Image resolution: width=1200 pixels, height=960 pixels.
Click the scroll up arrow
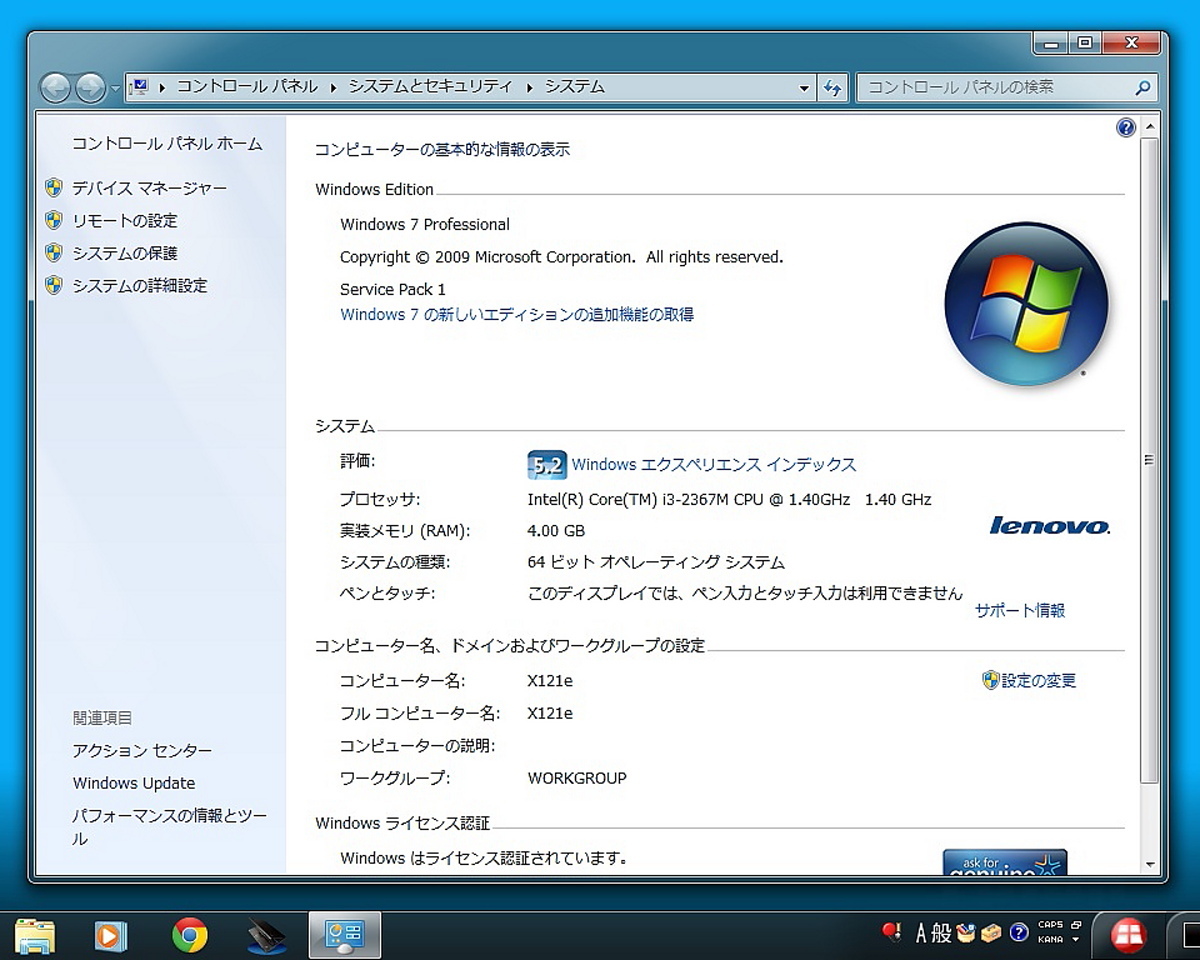coord(1150,127)
